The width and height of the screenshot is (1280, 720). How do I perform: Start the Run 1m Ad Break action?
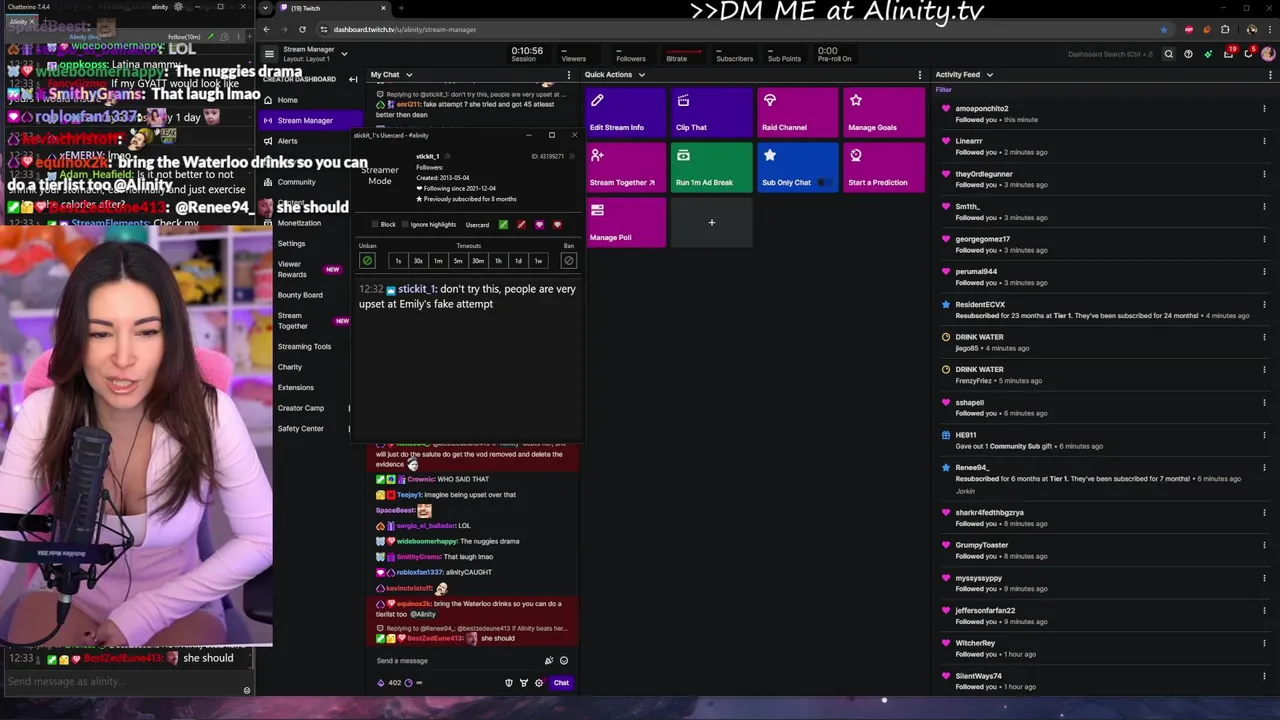712,167
